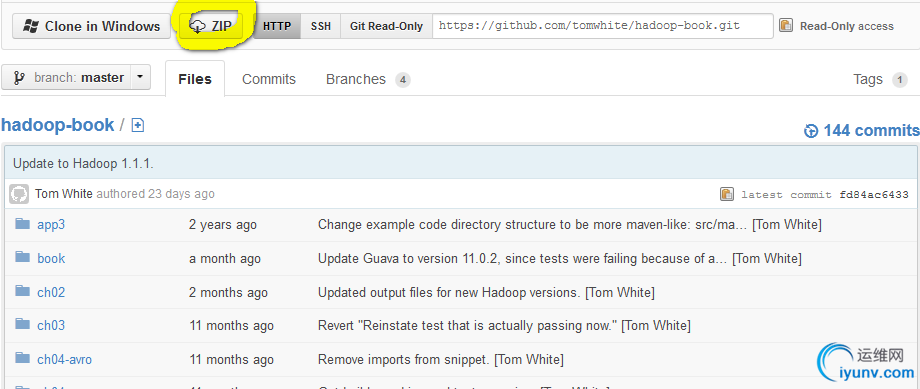Click the folder icon beside app3
The image size is (920, 389).
point(22,224)
